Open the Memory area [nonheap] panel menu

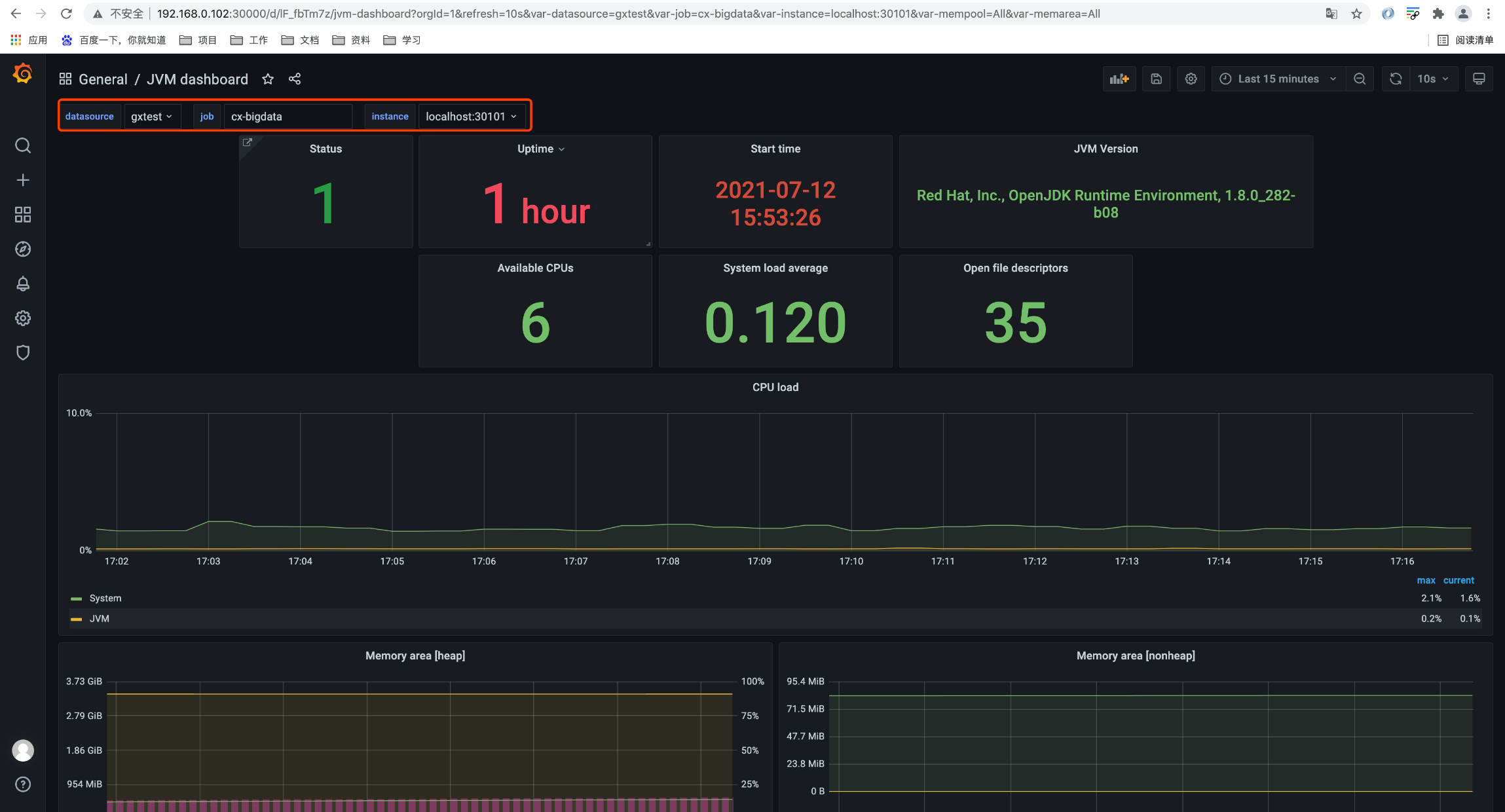tap(1136, 656)
